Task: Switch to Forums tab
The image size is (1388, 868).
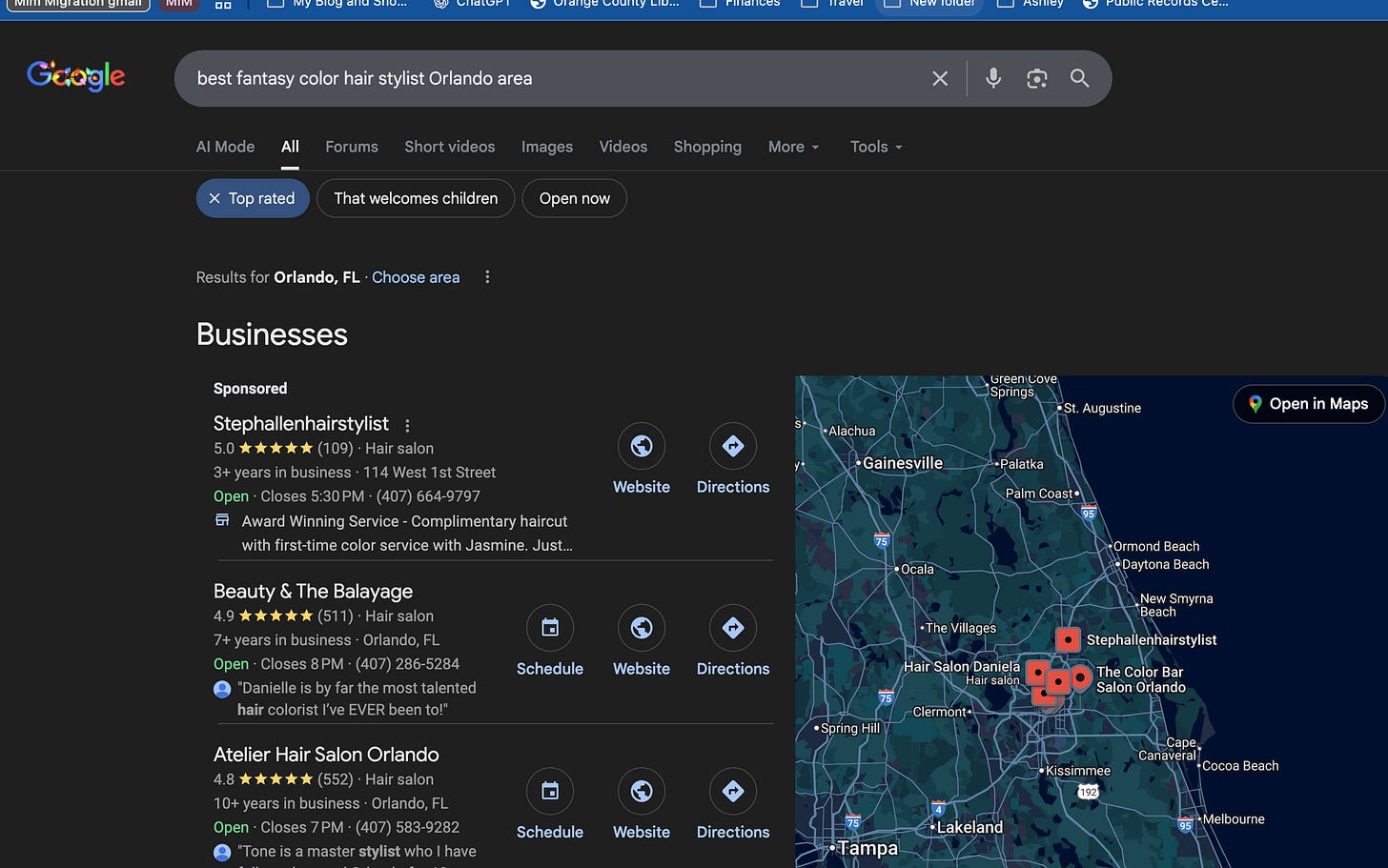Action: [352, 147]
